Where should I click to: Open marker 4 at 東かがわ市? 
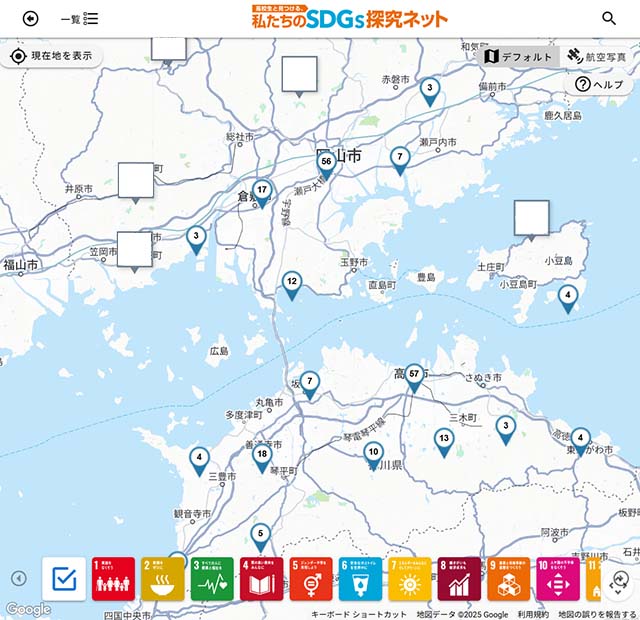click(x=580, y=442)
